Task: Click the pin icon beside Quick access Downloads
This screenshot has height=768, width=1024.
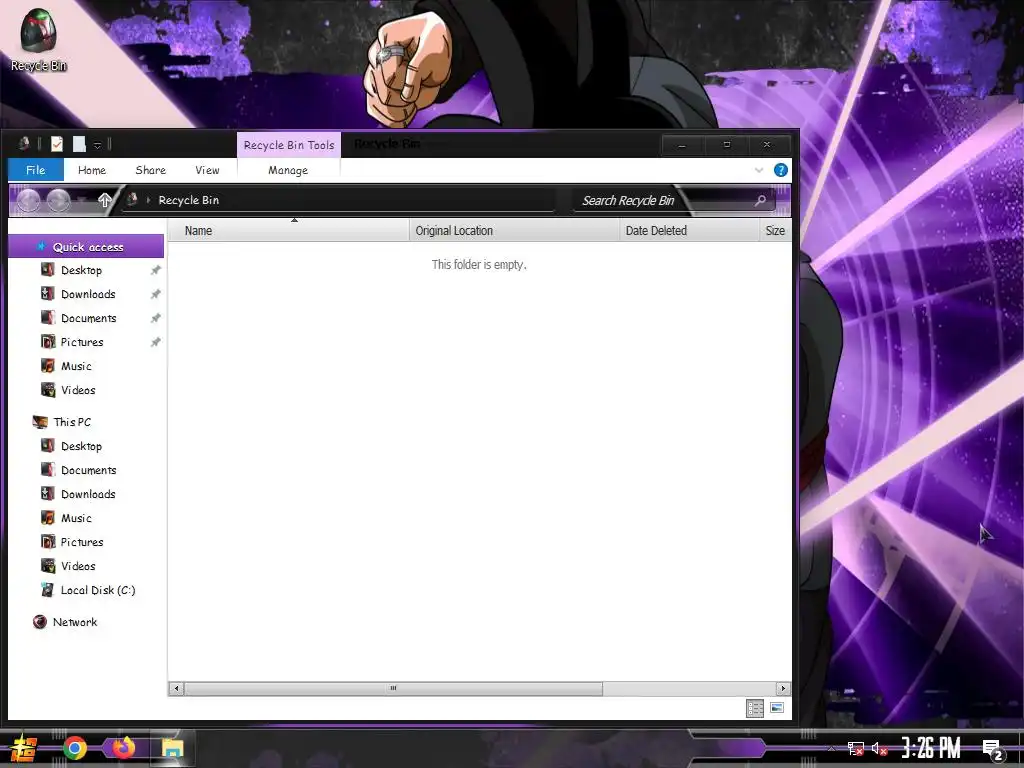Action: coord(155,295)
